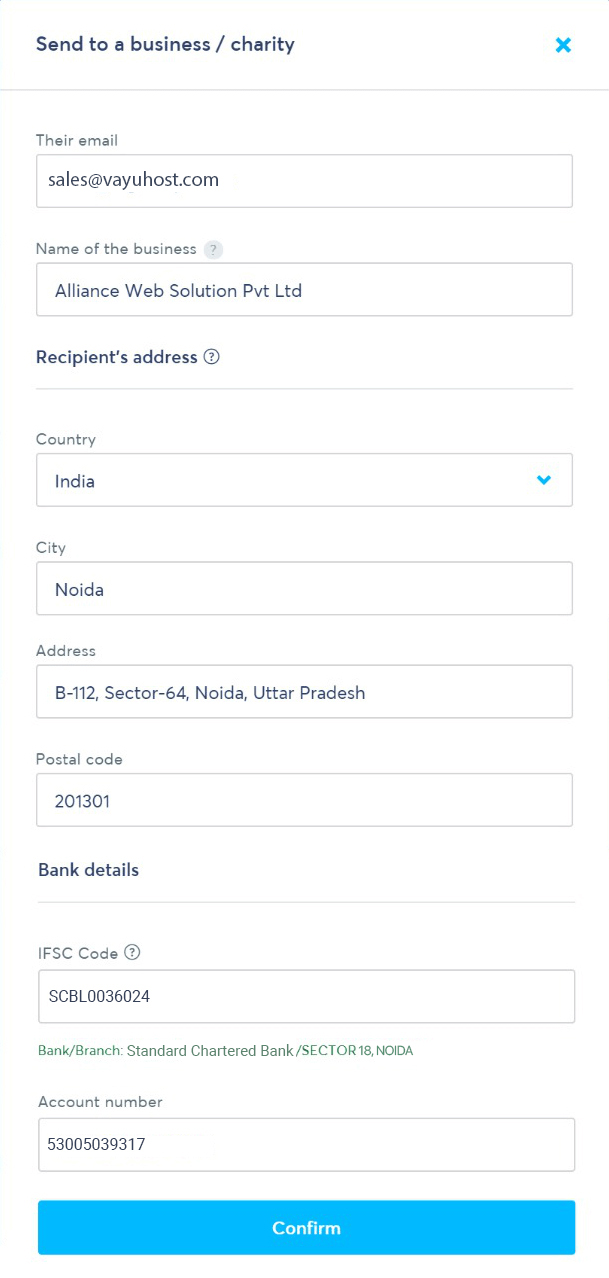
Task: Click the Bank/Branch Standard Chartered text
Action: click(225, 1051)
